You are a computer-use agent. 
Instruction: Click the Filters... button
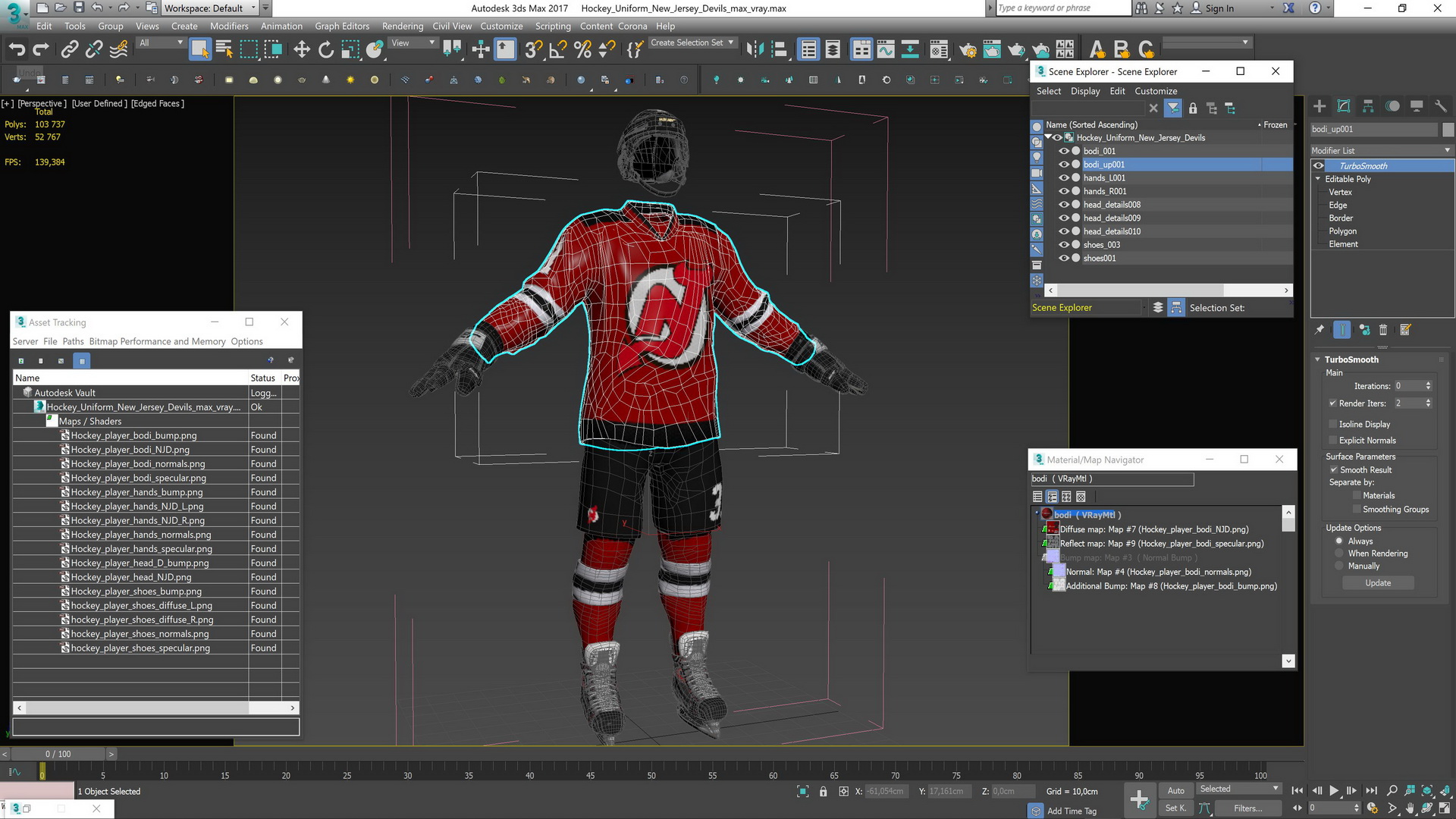[x=1247, y=808]
